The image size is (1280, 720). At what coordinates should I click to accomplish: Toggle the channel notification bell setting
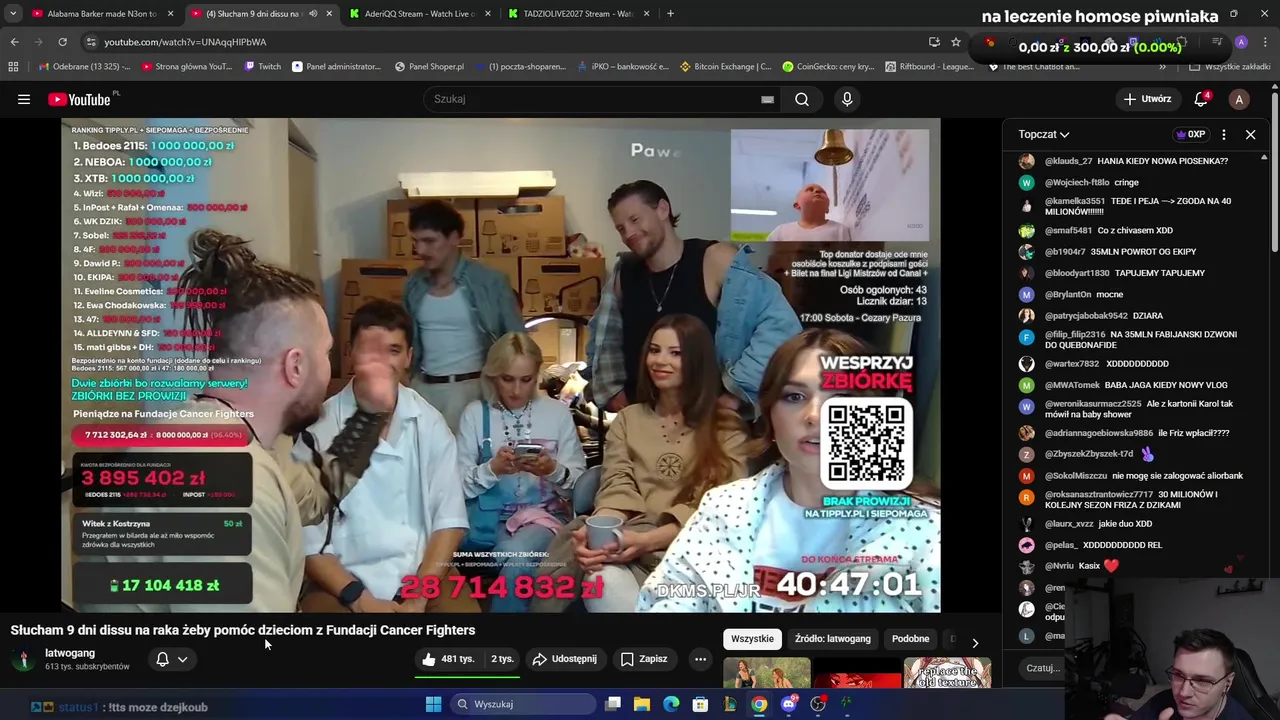tap(171, 659)
